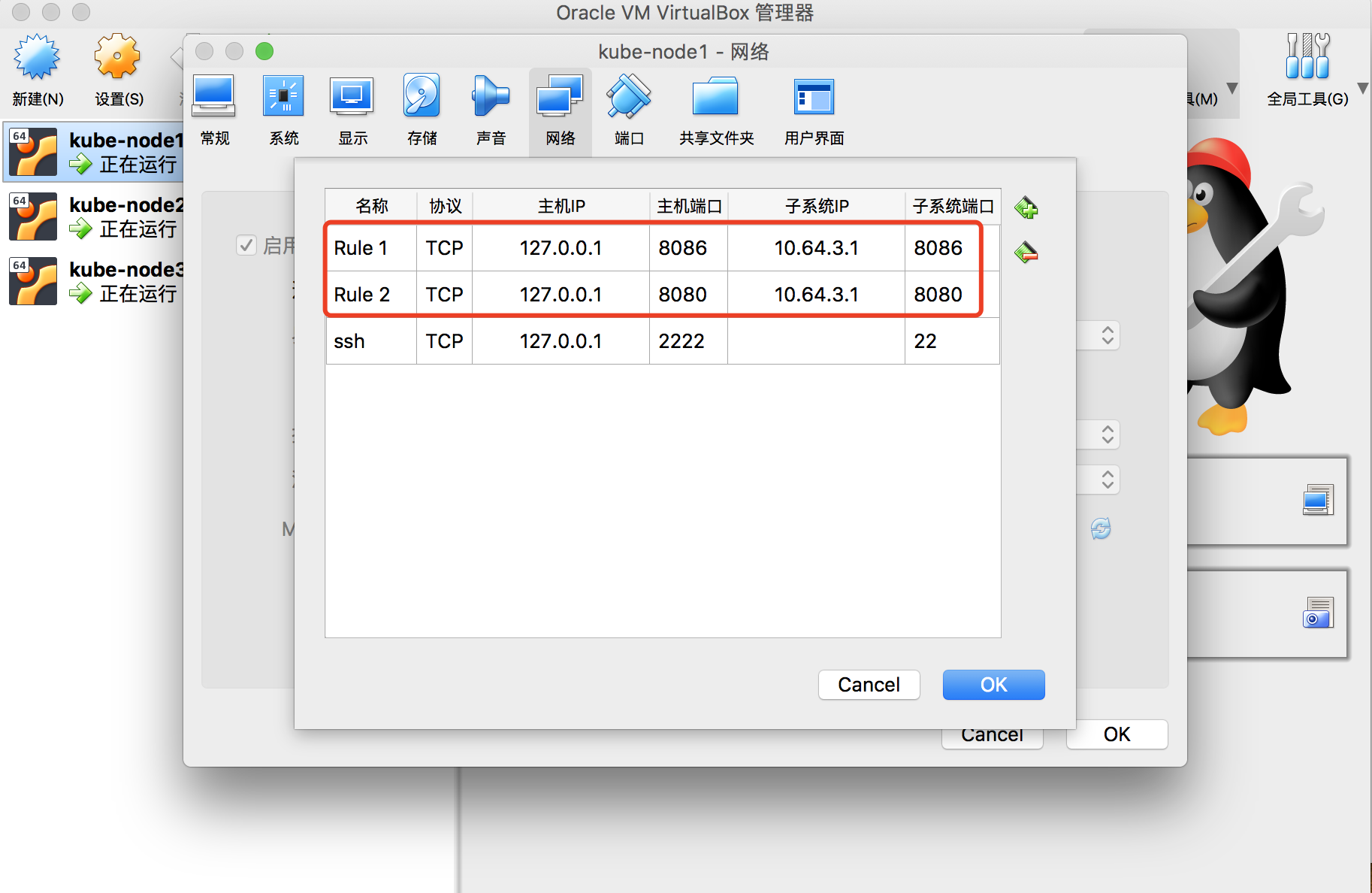The width and height of the screenshot is (1372, 893).
Task: Select kube-node2 in the VM list
Action: point(94,216)
